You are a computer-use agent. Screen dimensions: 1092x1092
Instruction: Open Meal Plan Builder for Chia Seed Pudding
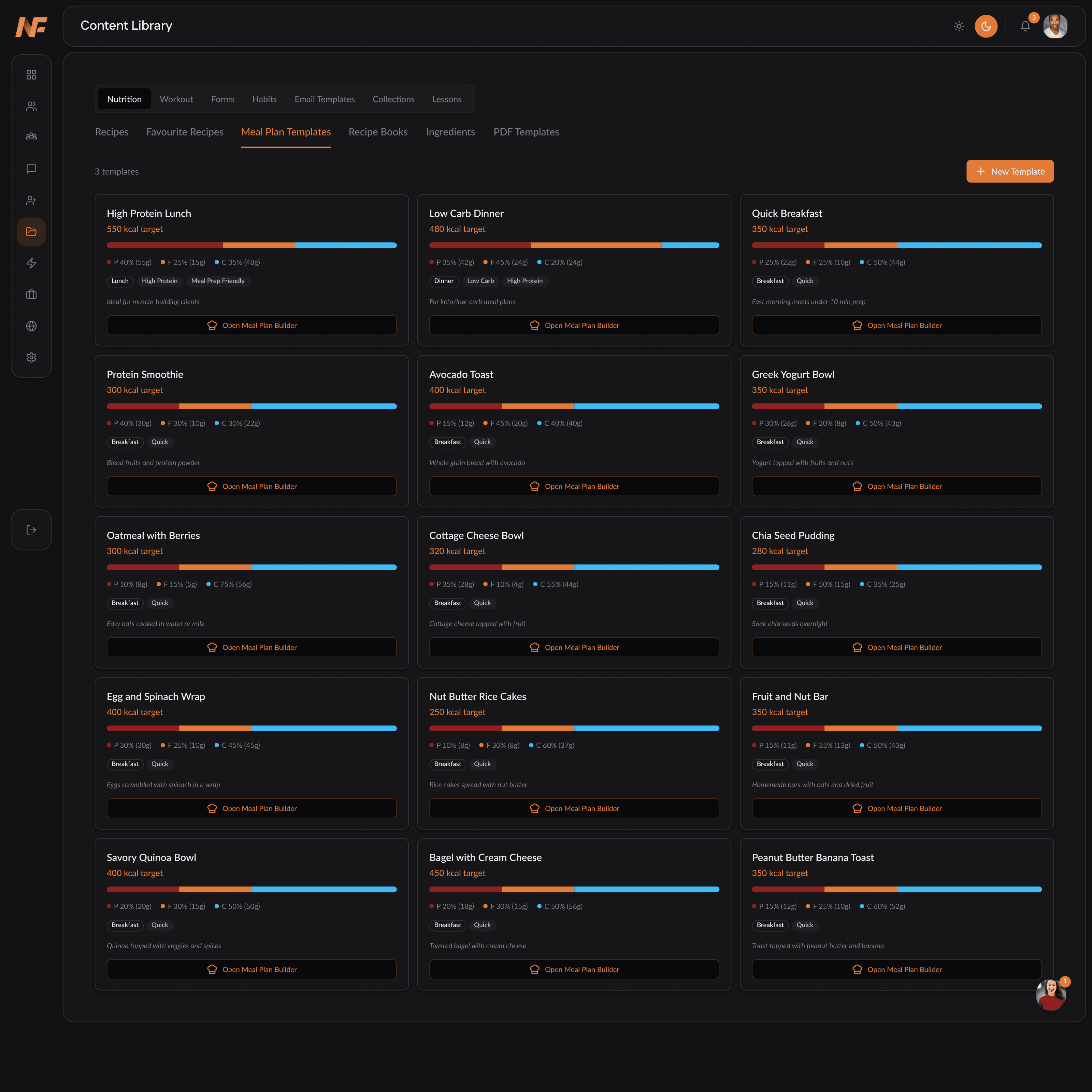pyautogui.click(x=896, y=647)
